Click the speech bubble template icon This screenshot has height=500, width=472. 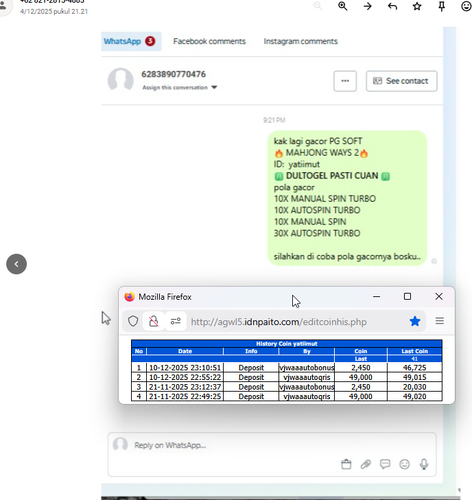coord(385,464)
